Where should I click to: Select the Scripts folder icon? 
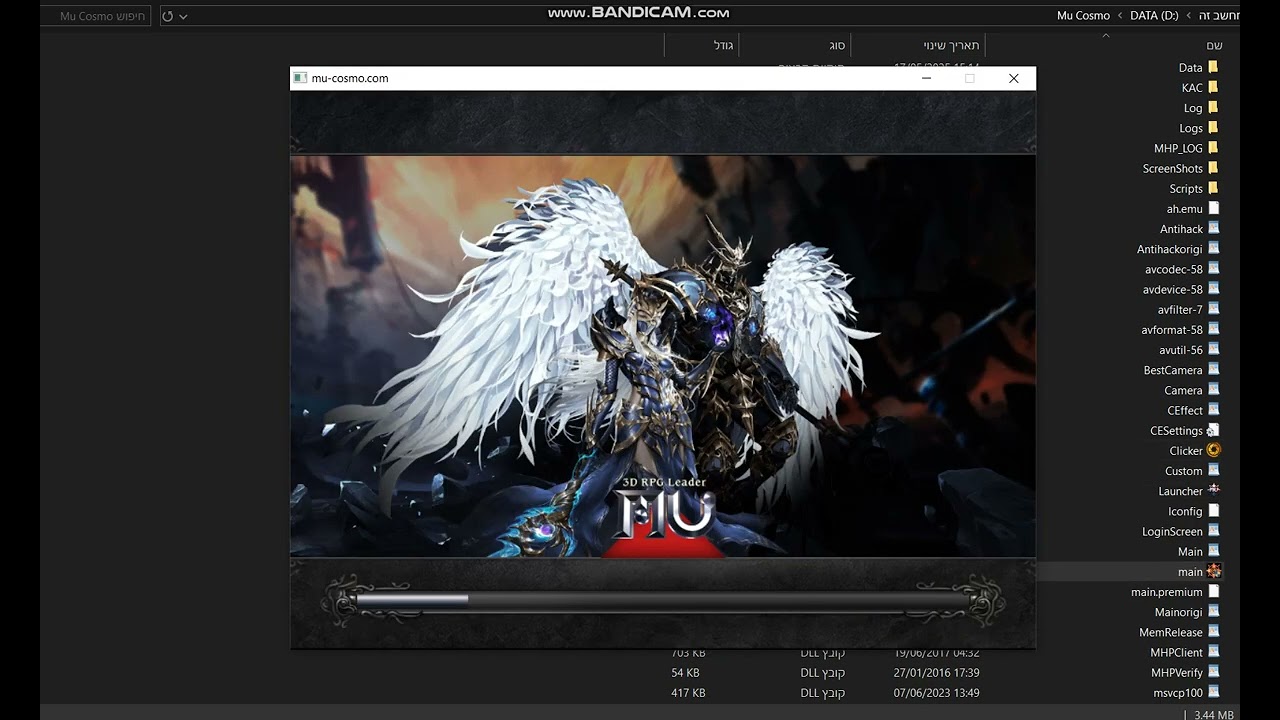[1213, 188]
